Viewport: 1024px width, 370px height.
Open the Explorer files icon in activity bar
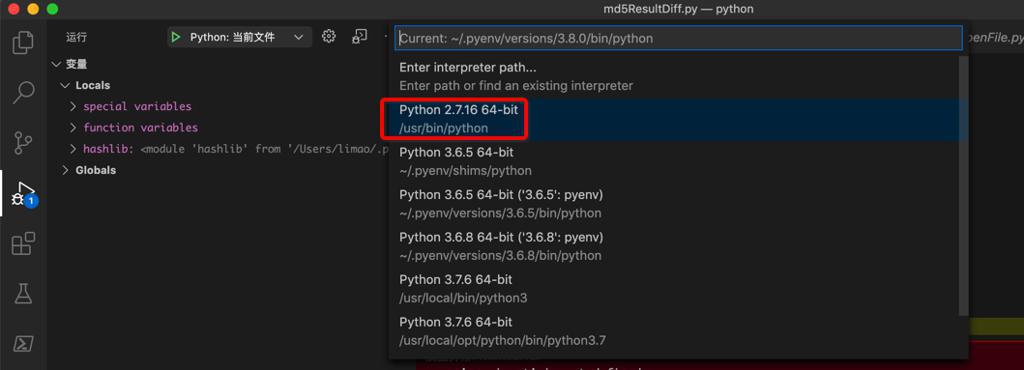pyautogui.click(x=24, y=42)
